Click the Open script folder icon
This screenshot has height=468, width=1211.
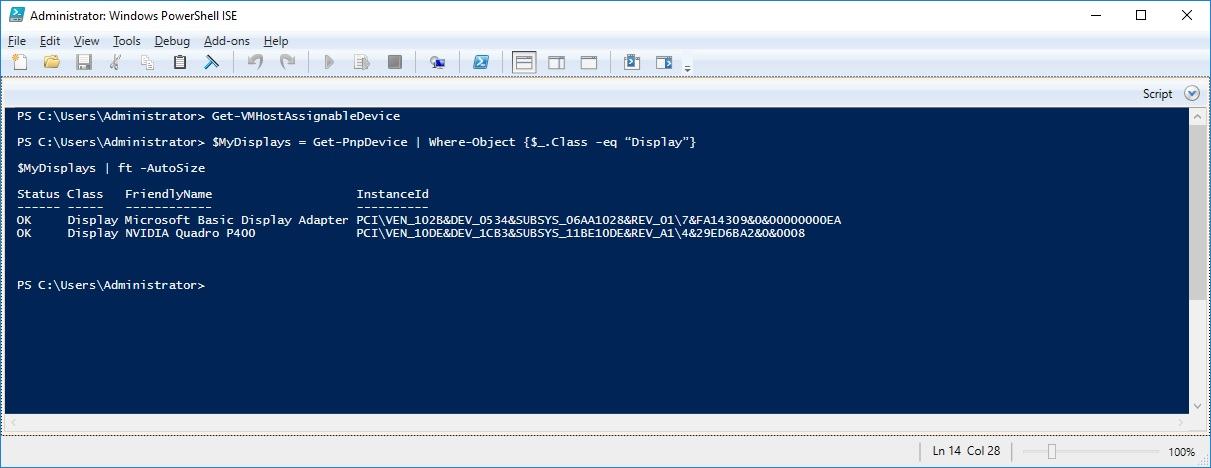tap(52, 63)
